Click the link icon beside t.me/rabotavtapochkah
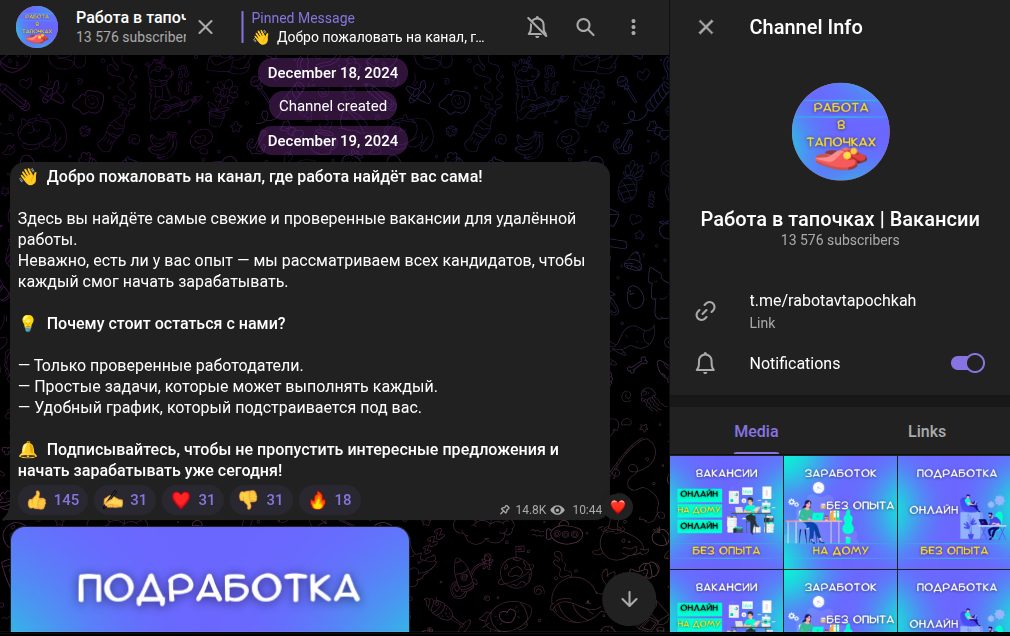This screenshot has width=1010, height=636. (705, 311)
